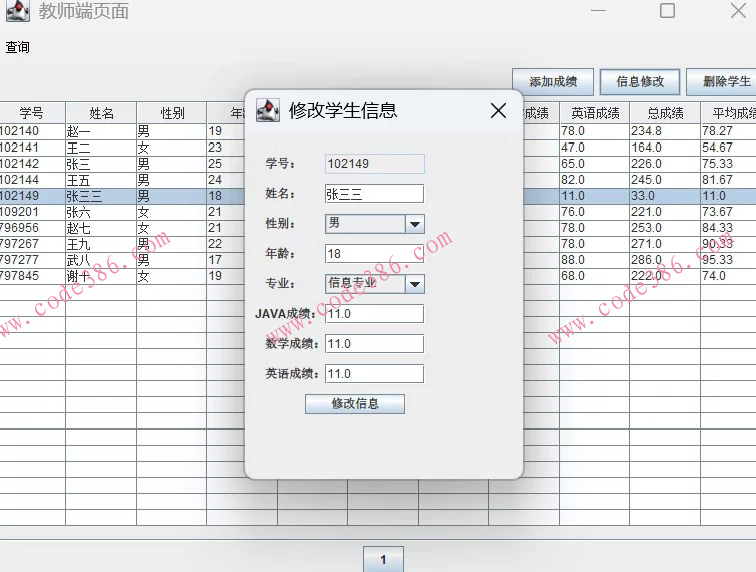The image size is (756, 572).
Task: Click name cell 张六
Action: pyautogui.click(x=101, y=212)
